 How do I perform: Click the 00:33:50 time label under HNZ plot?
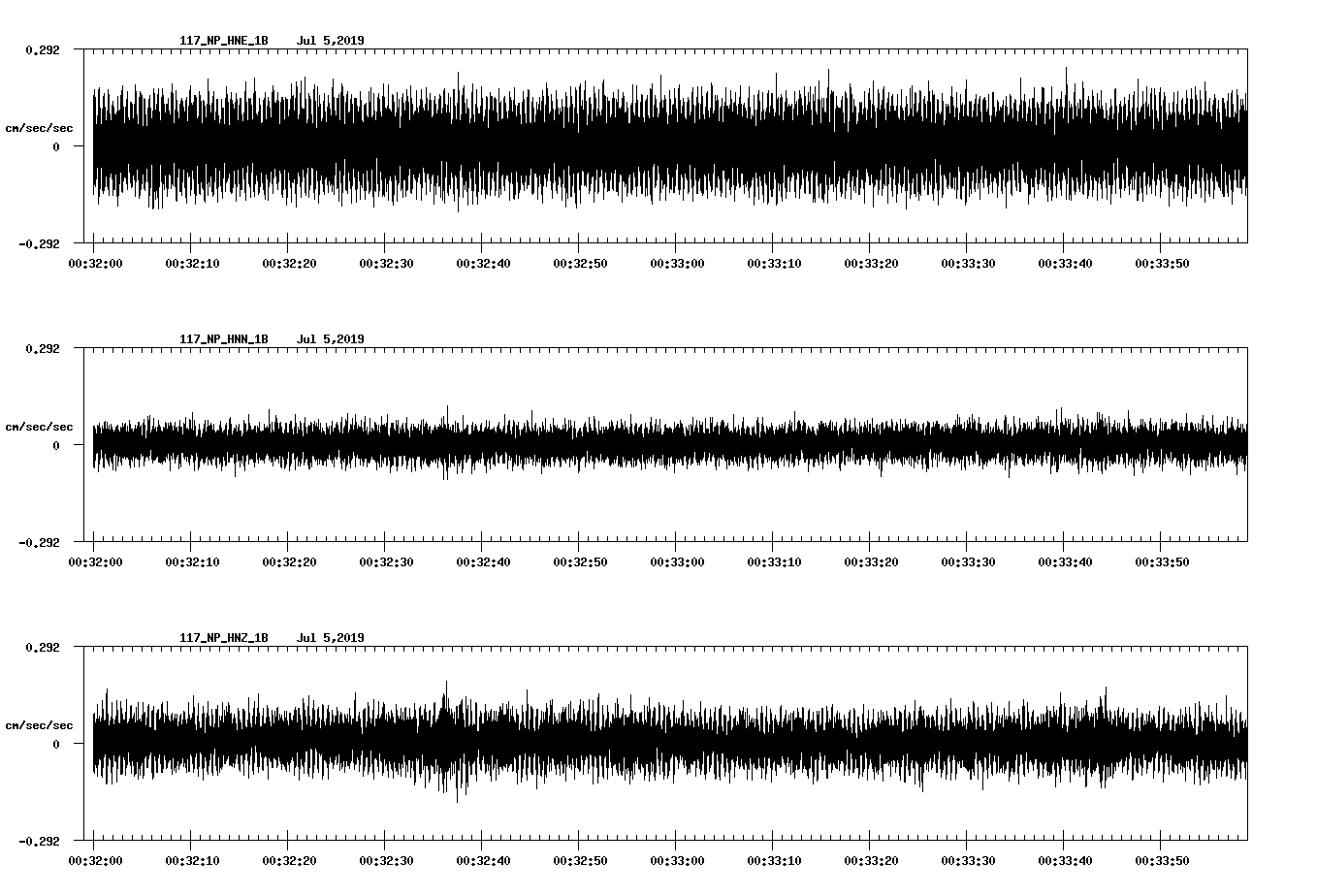coord(1162,860)
